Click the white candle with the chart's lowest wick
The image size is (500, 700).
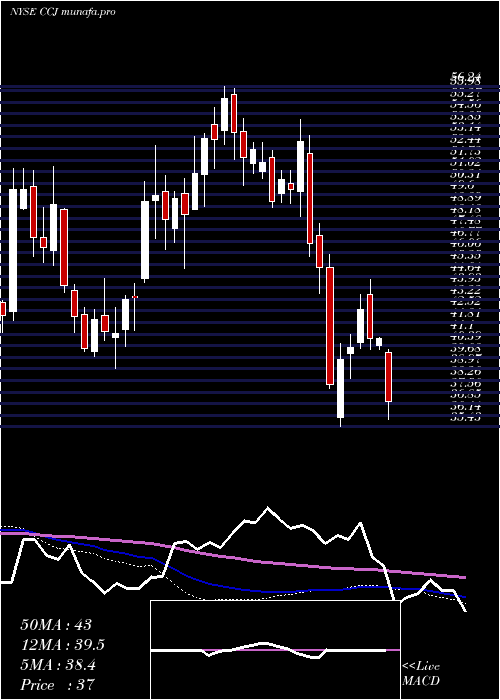pyautogui.click(x=341, y=388)
